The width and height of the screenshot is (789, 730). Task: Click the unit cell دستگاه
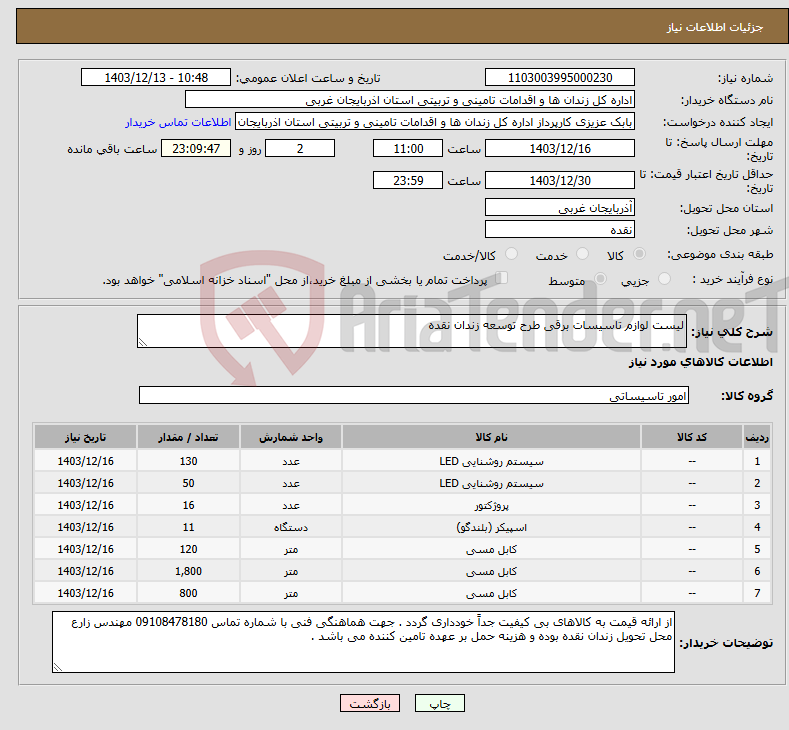tap(291, 527)
